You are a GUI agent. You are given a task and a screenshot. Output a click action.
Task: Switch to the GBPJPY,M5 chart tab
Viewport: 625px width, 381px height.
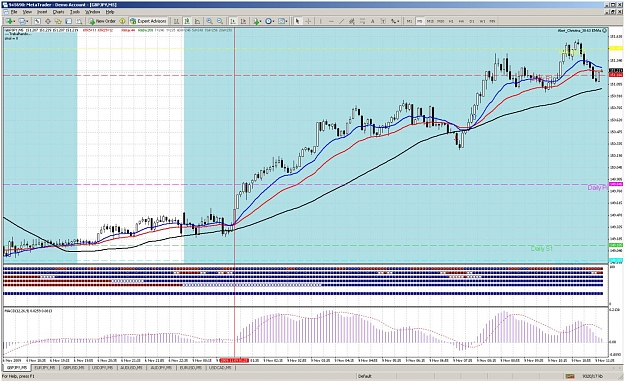[x=17, y=367]
